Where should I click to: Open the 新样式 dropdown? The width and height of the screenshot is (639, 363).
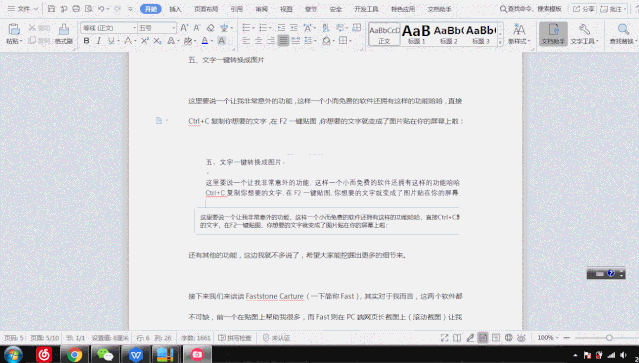(x=519, y=33)
